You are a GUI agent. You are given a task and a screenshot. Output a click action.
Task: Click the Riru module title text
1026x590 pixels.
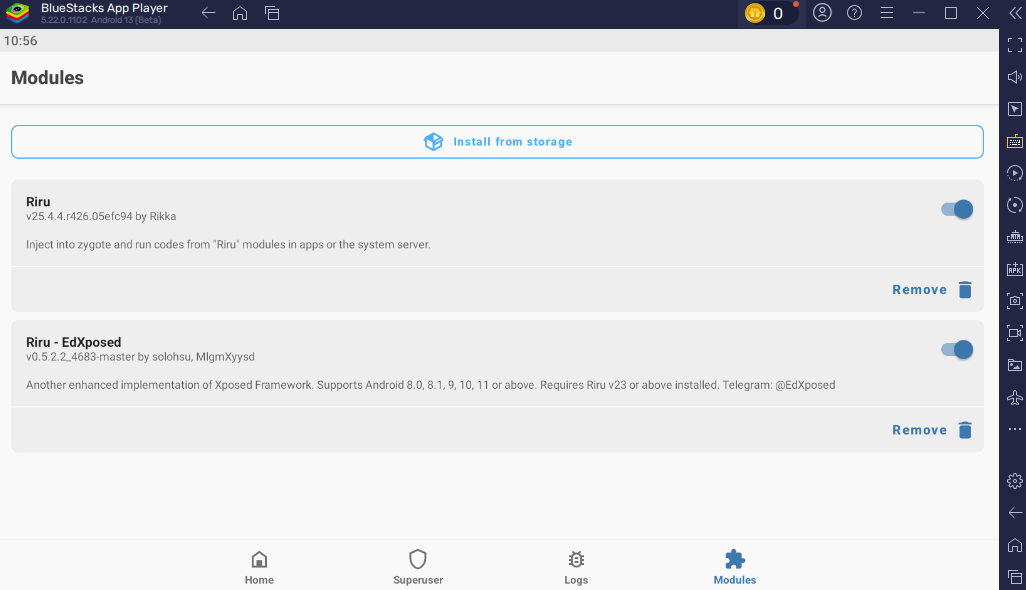pyautogui.click(x=38, y=201)
